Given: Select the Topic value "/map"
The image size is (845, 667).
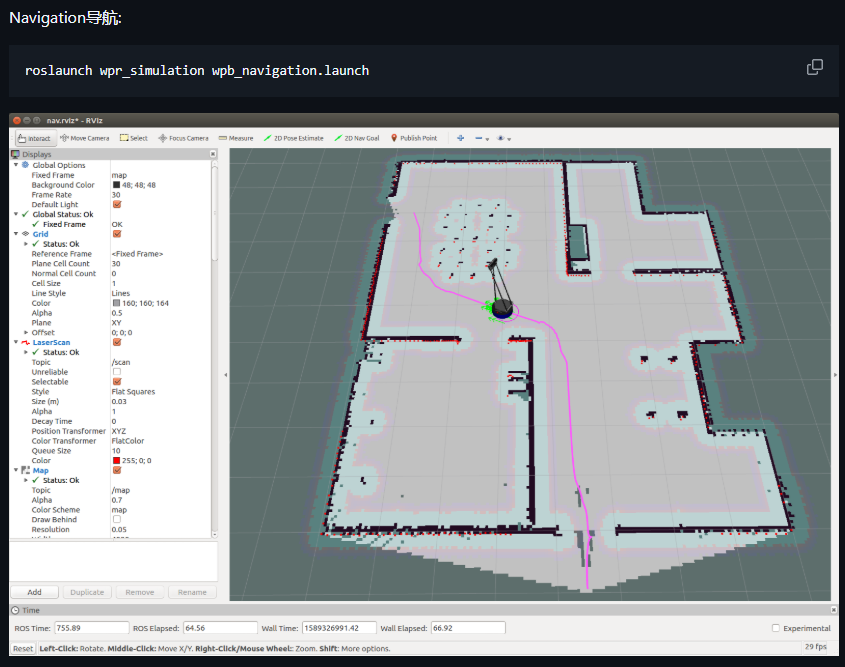Looking at the screenshot, I should click(x=121, y=490).
